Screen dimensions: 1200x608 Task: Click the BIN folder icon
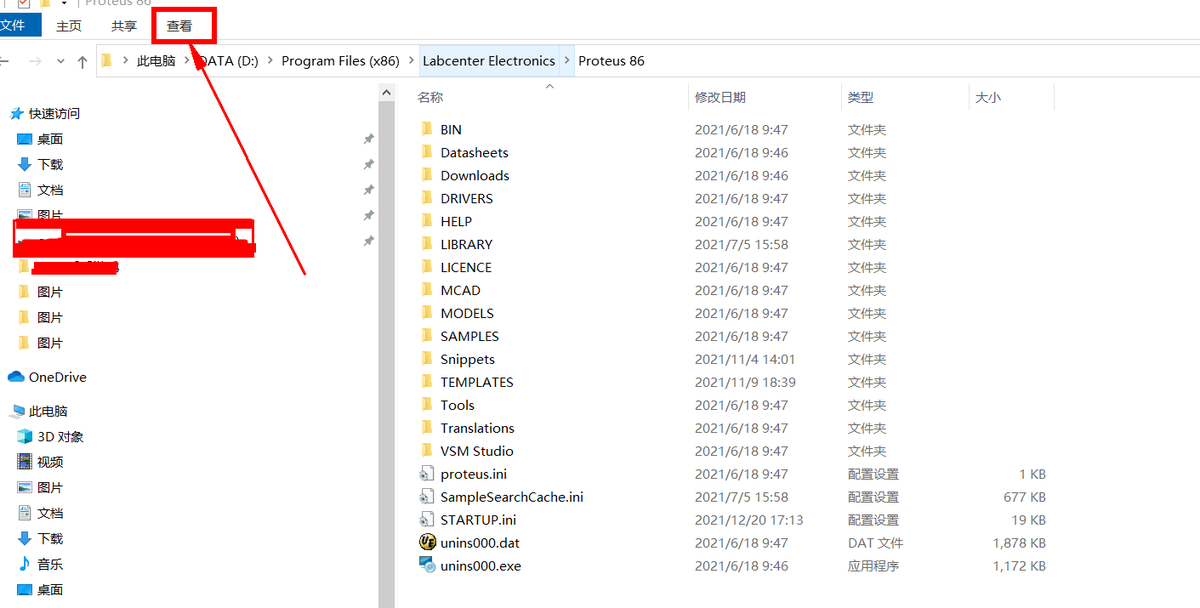427,130
